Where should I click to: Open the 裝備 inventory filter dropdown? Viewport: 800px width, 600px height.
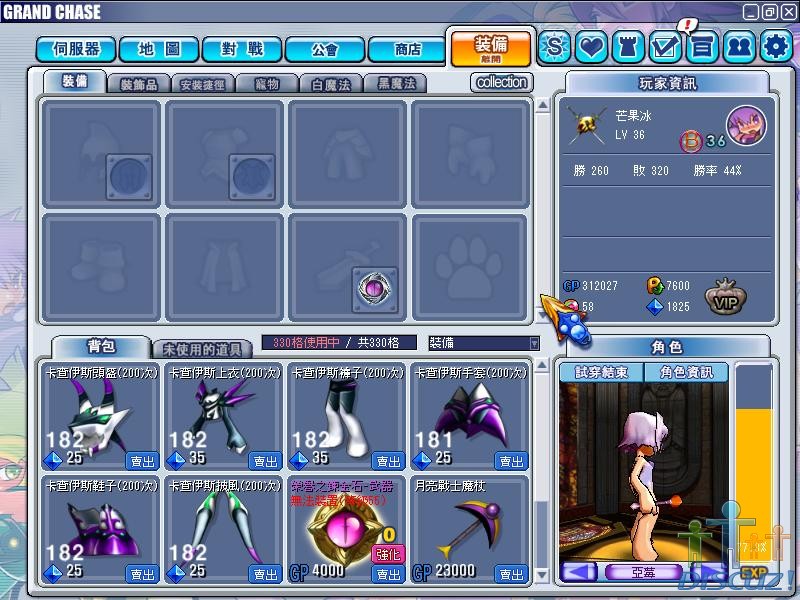[483, 343]
